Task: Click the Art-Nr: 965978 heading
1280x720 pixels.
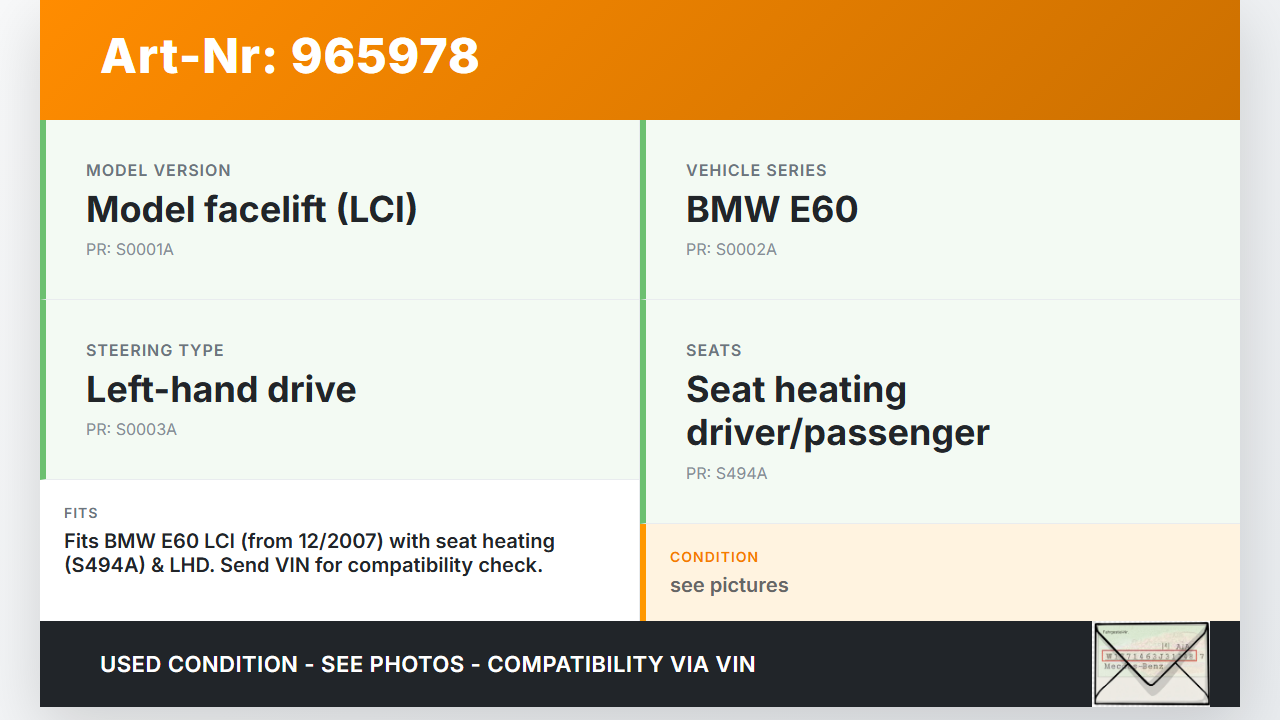Action: coord(290,56)
